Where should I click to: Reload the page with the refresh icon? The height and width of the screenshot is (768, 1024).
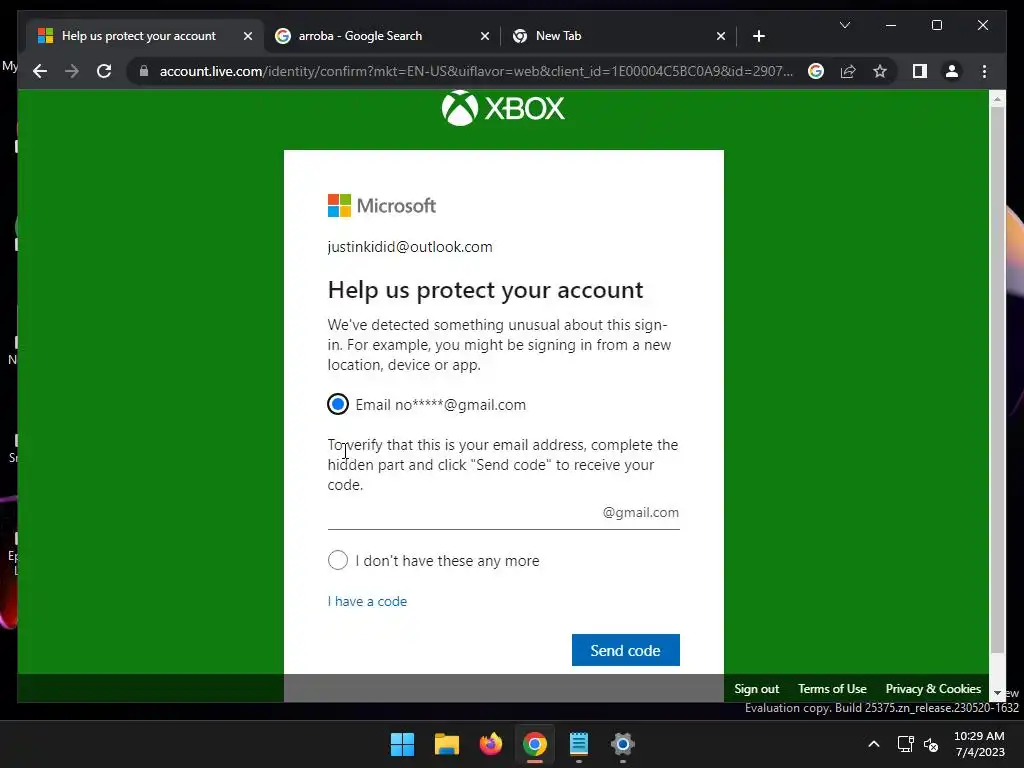[104, 71]
